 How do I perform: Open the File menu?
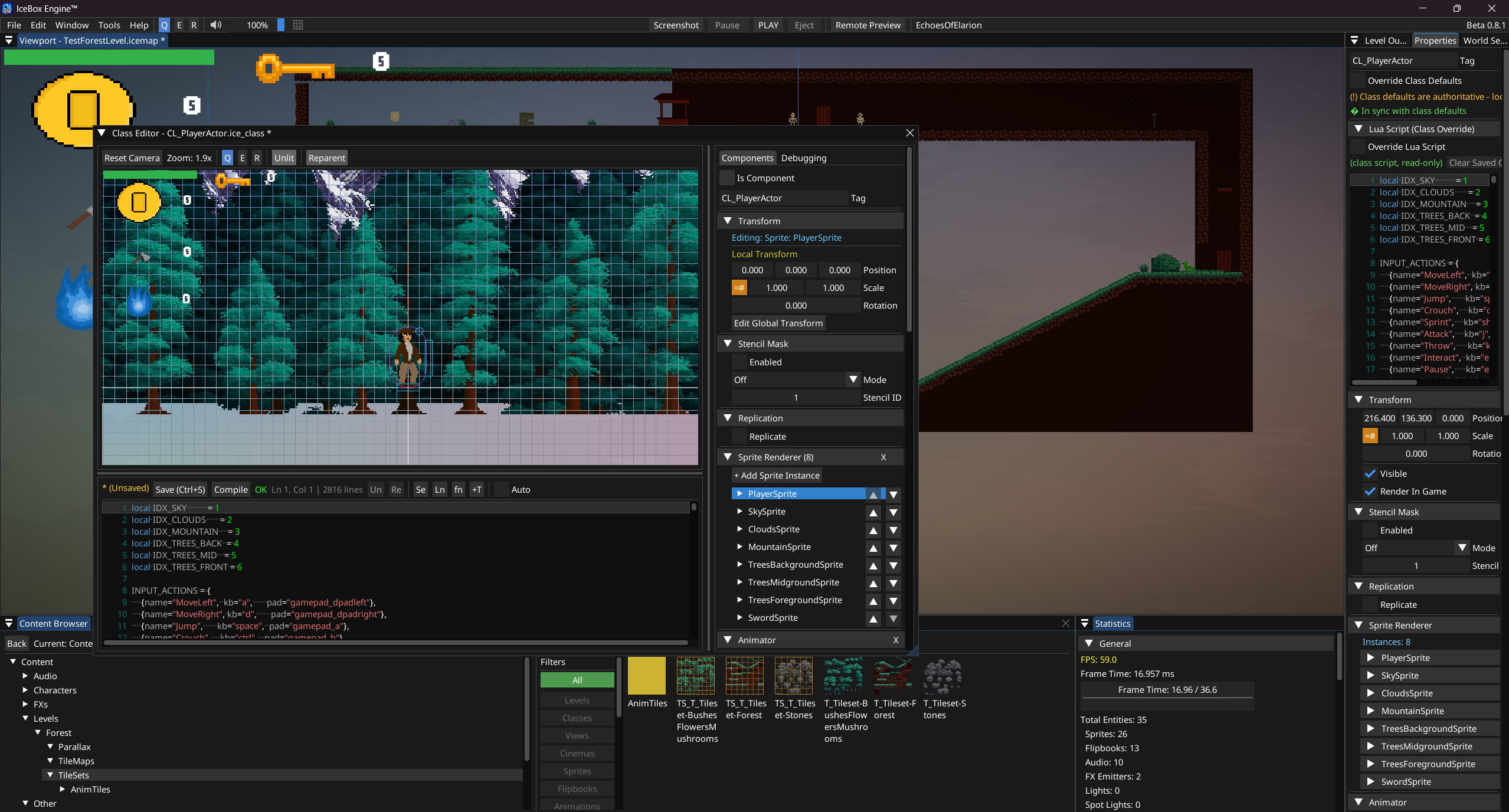pos(14,25)
